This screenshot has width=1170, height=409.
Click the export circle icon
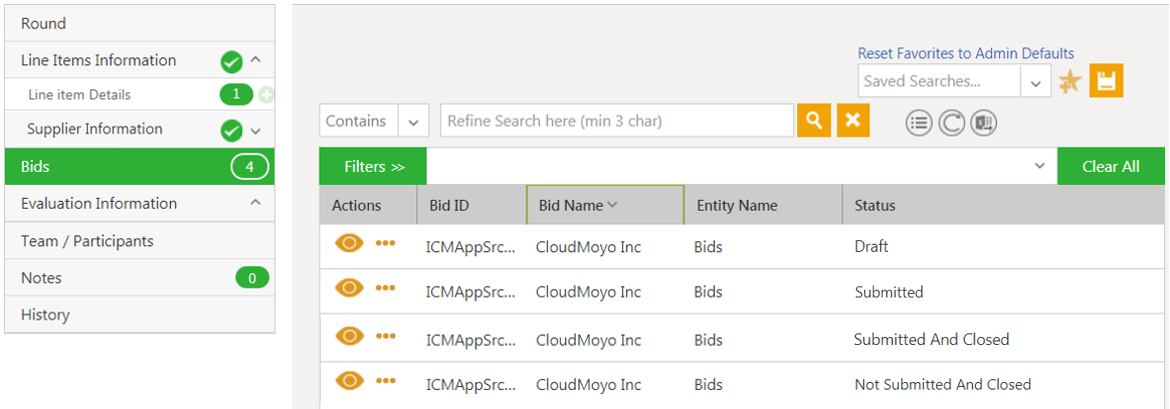point(983,122)
